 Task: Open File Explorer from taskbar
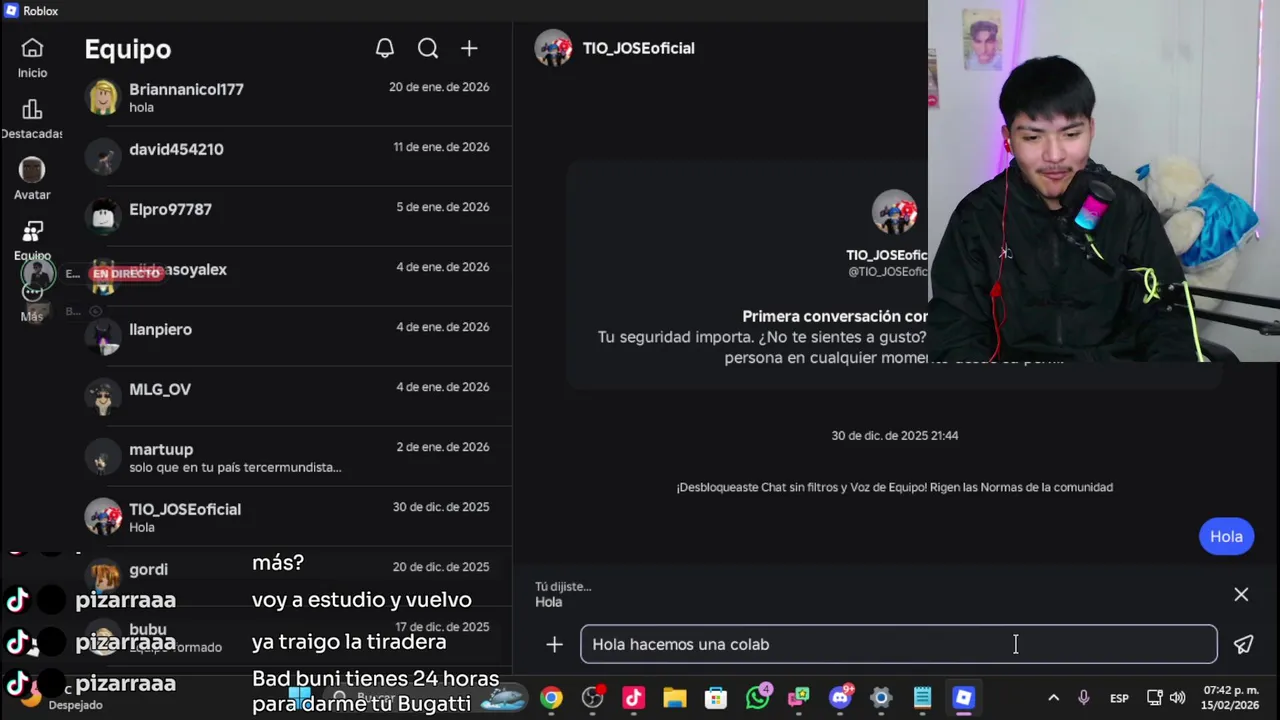tap(675, 698)
